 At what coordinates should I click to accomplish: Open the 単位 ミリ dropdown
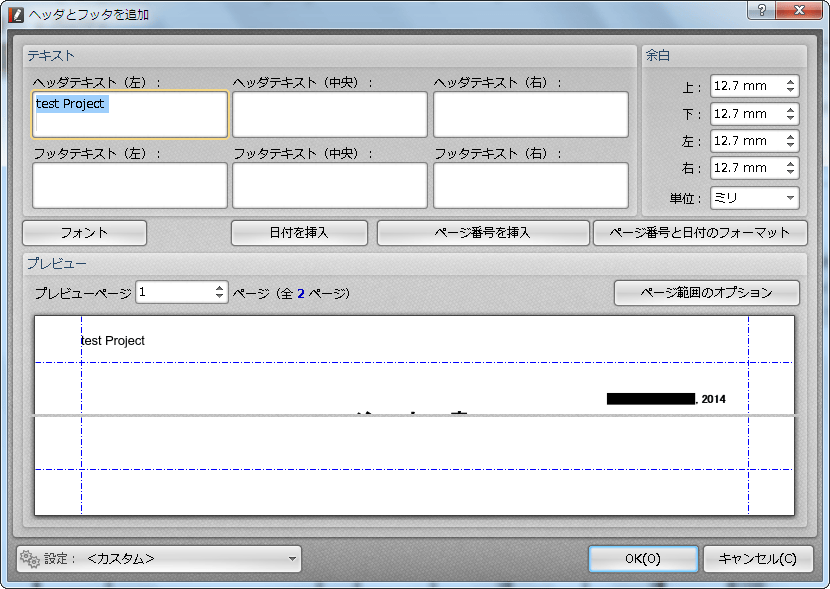pos(754,198)
